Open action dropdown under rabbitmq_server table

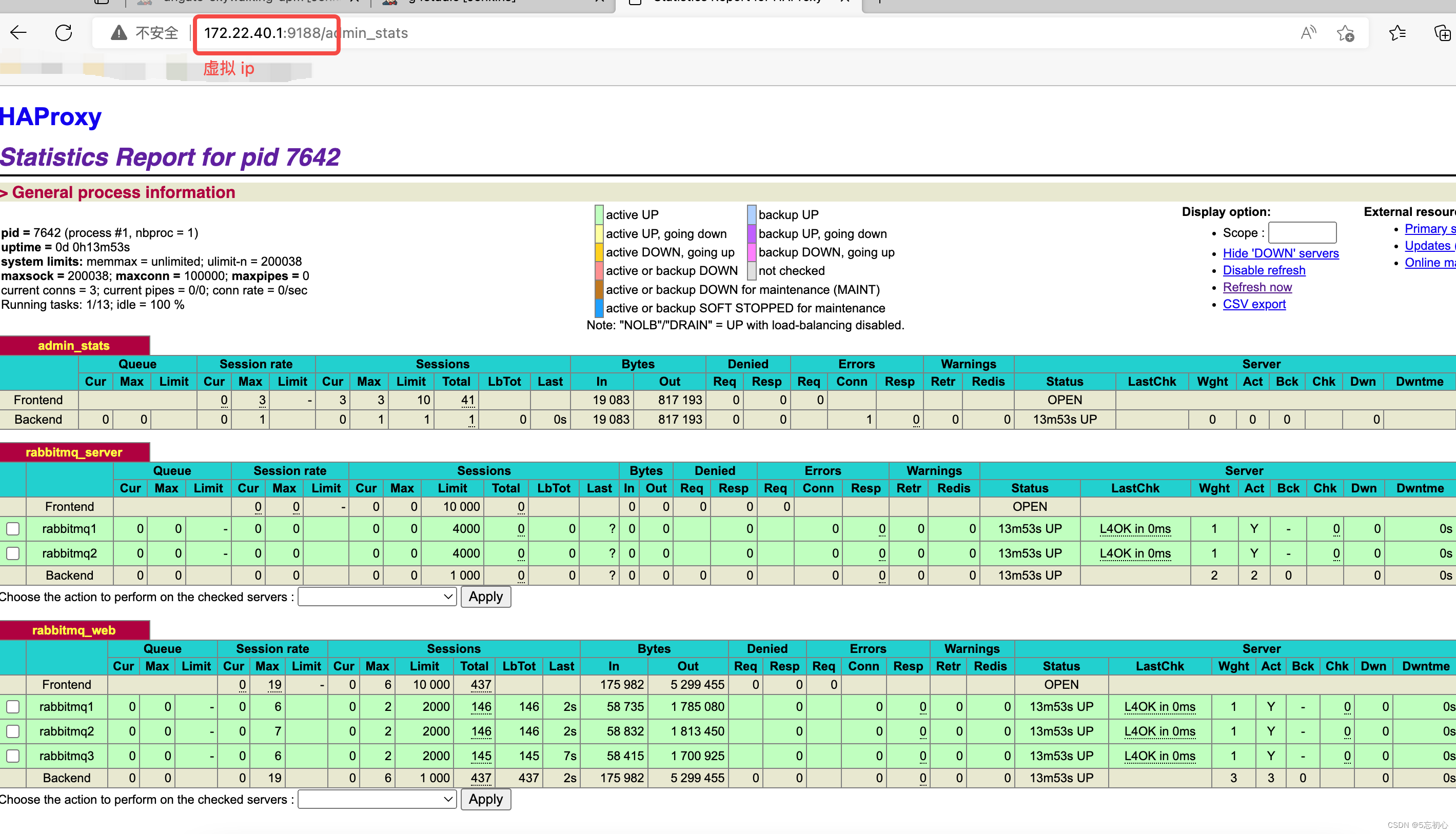(377, 597)
